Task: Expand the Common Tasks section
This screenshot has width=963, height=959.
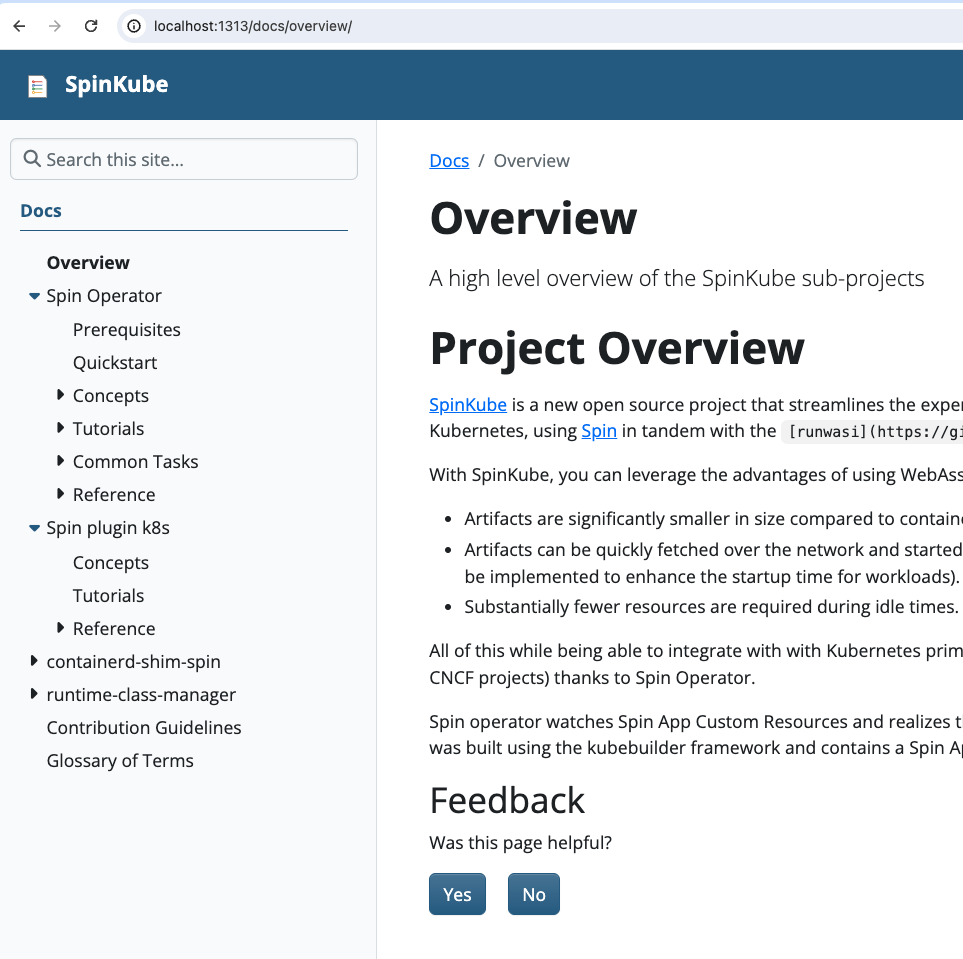Action: pyautogui.click(x=60, y=461)
